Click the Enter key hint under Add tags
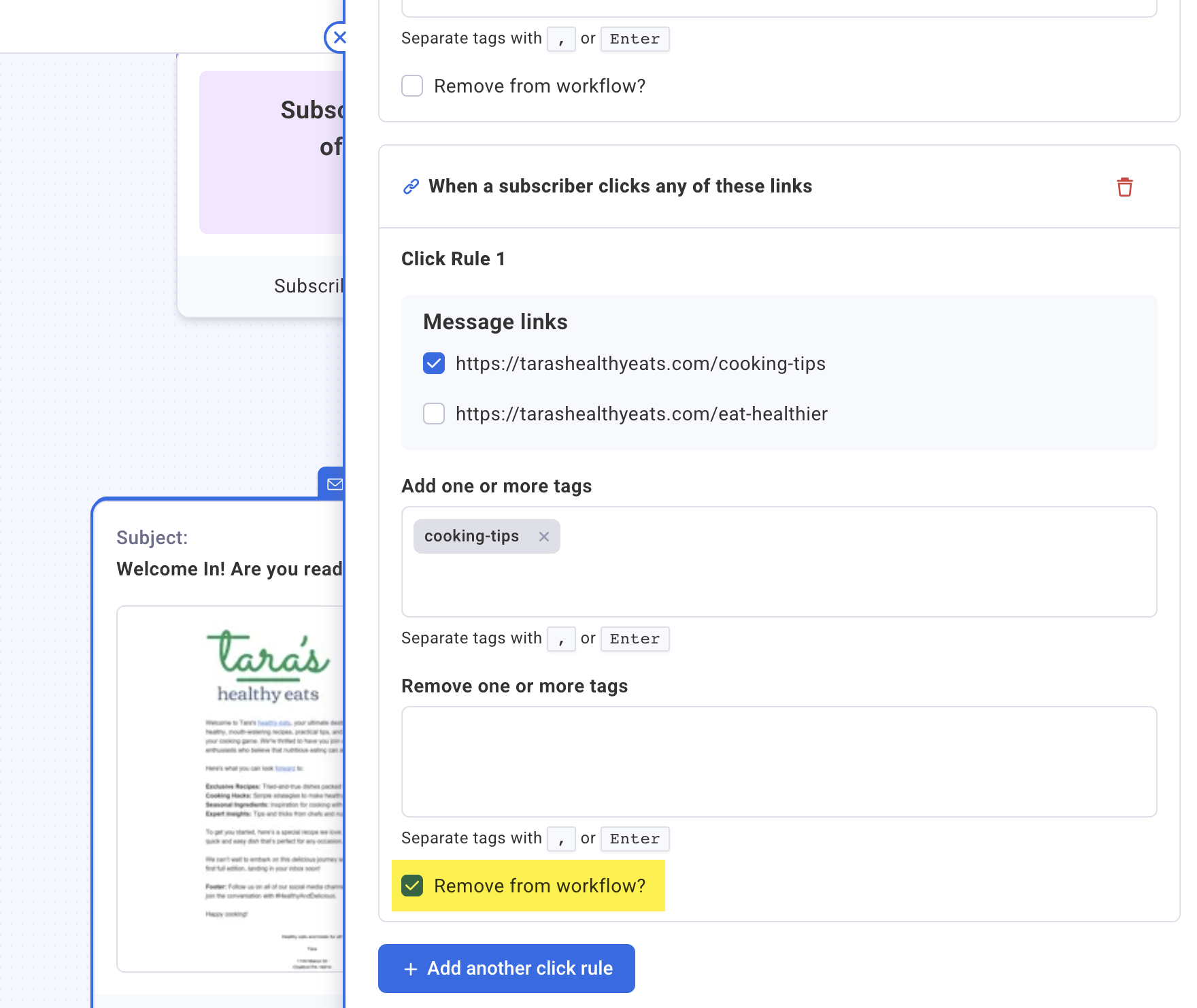This screenshot has width=1197, height=1008. (634, 639)
